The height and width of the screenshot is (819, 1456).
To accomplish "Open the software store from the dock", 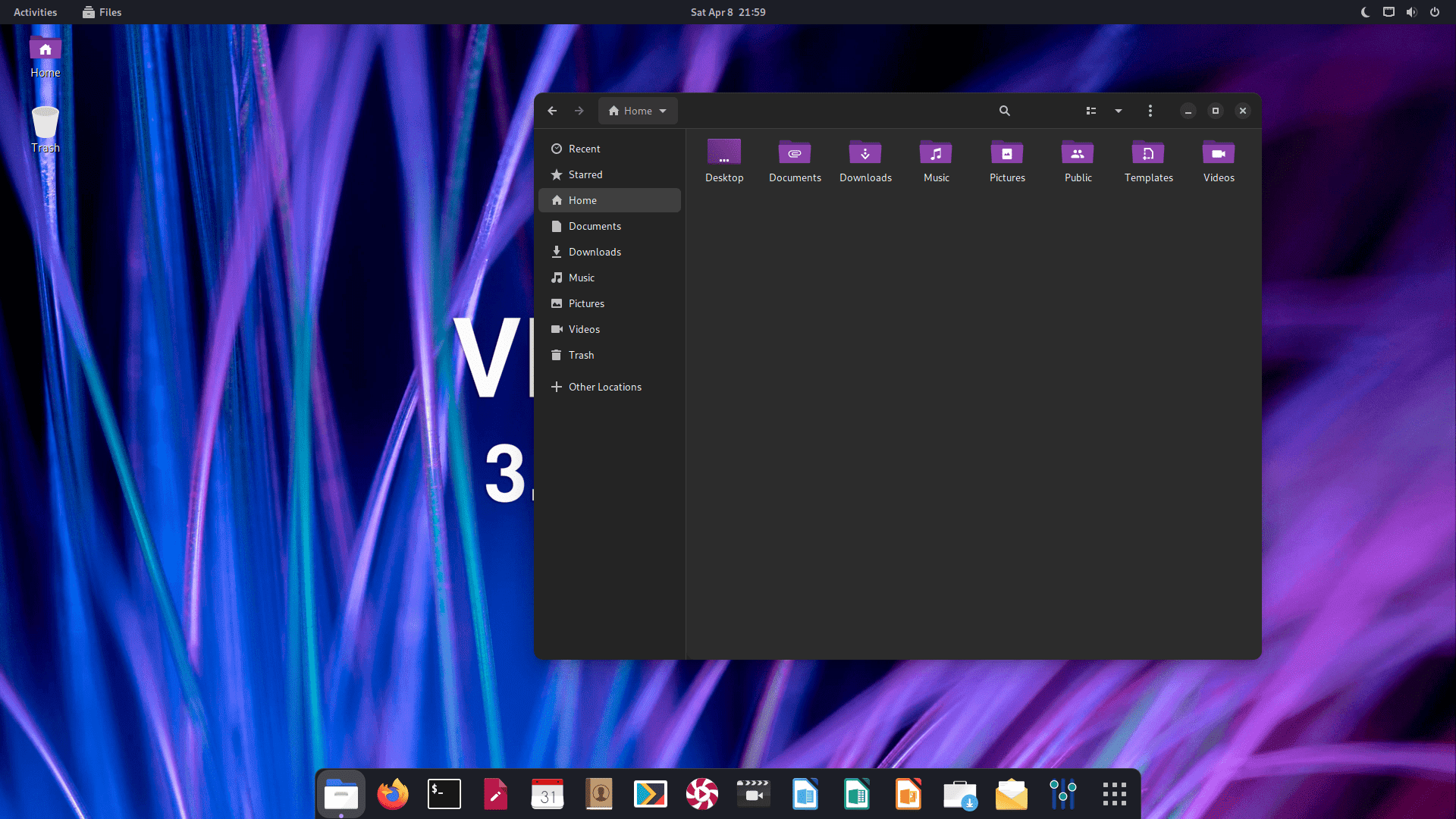I will [x=960, y=794].
